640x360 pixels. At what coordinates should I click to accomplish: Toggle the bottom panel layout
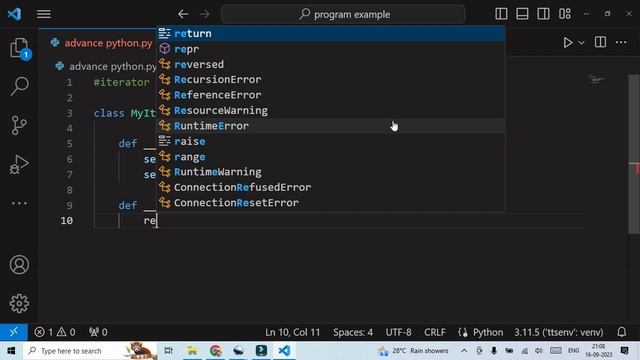pos(522,14)
